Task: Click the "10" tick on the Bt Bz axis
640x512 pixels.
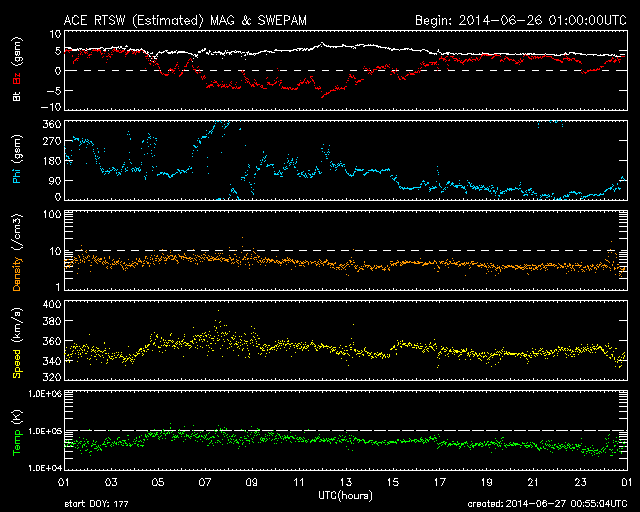Action: pos(55,34)
